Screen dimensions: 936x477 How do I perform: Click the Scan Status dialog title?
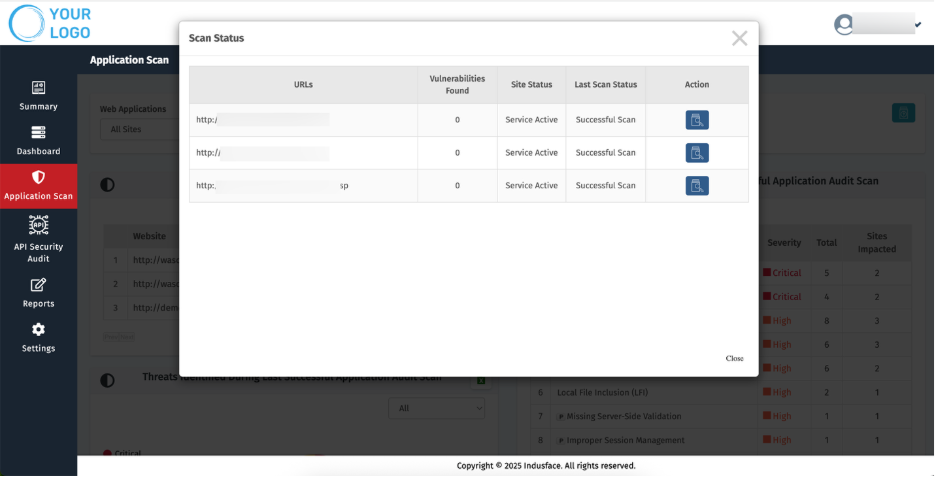coord(216,38)
